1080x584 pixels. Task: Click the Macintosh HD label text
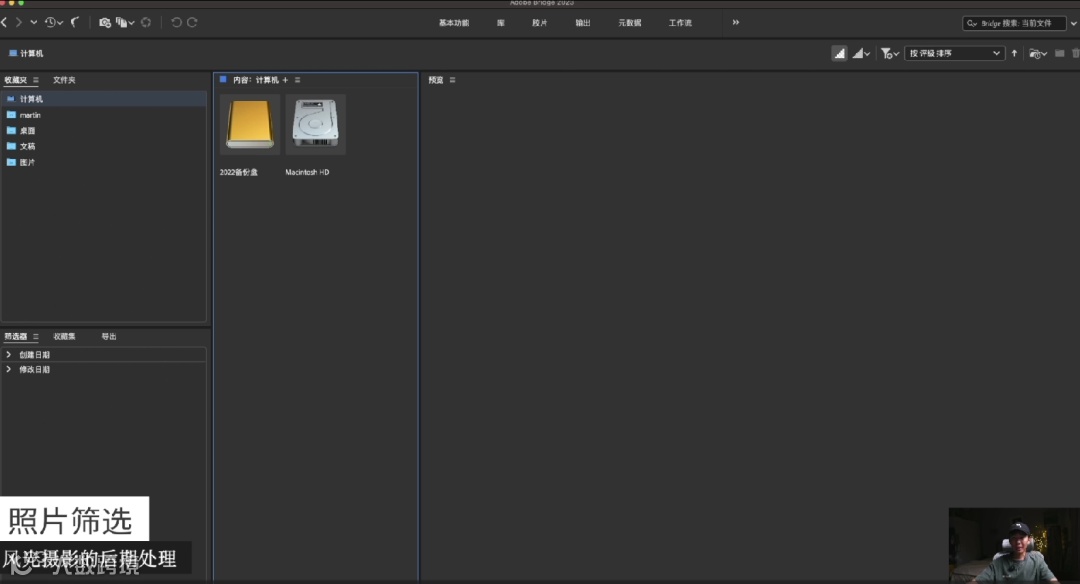pyautogui.click(x=307, y=172)
